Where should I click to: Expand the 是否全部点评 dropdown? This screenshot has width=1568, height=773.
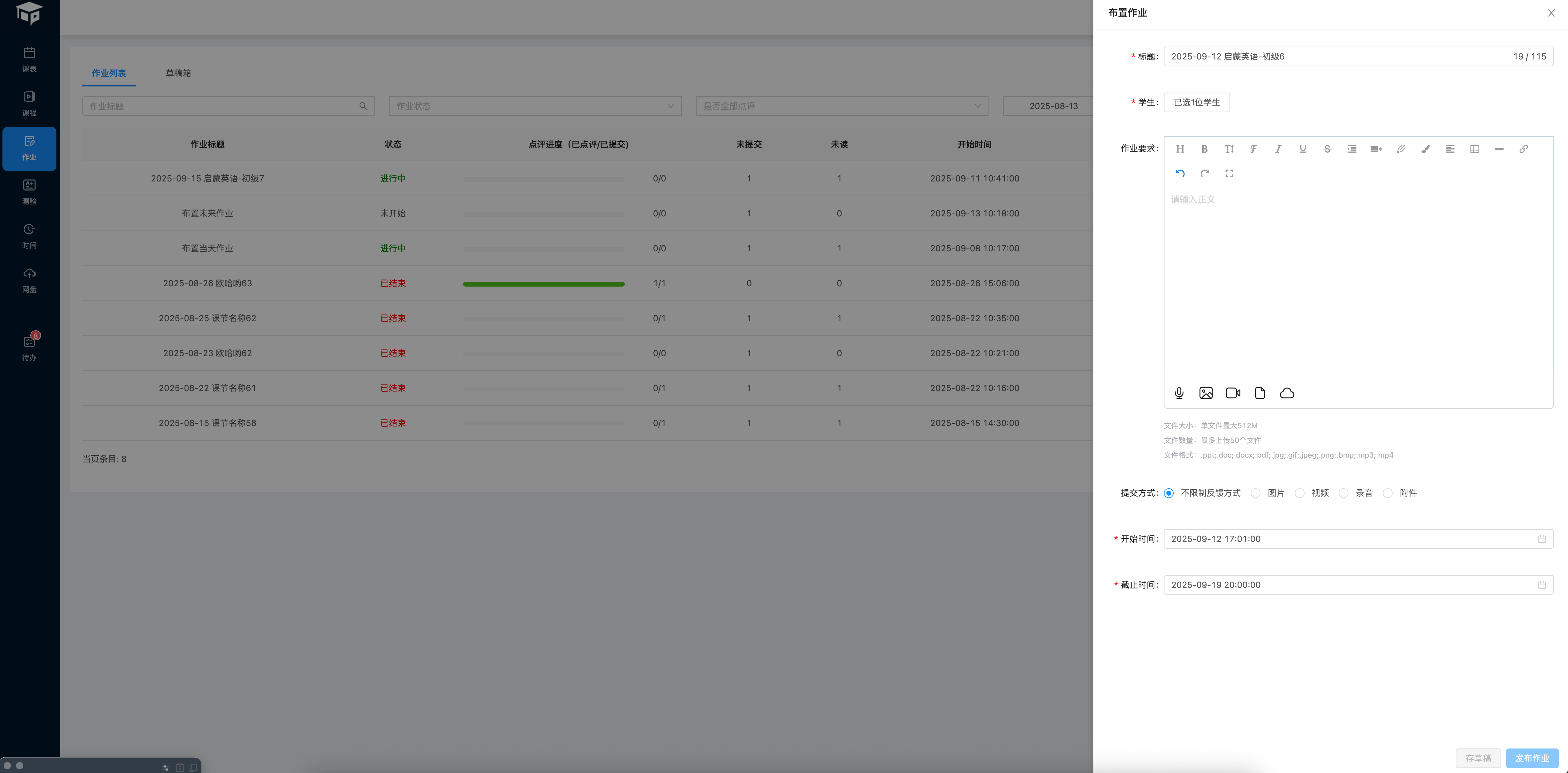click(841, 106)
